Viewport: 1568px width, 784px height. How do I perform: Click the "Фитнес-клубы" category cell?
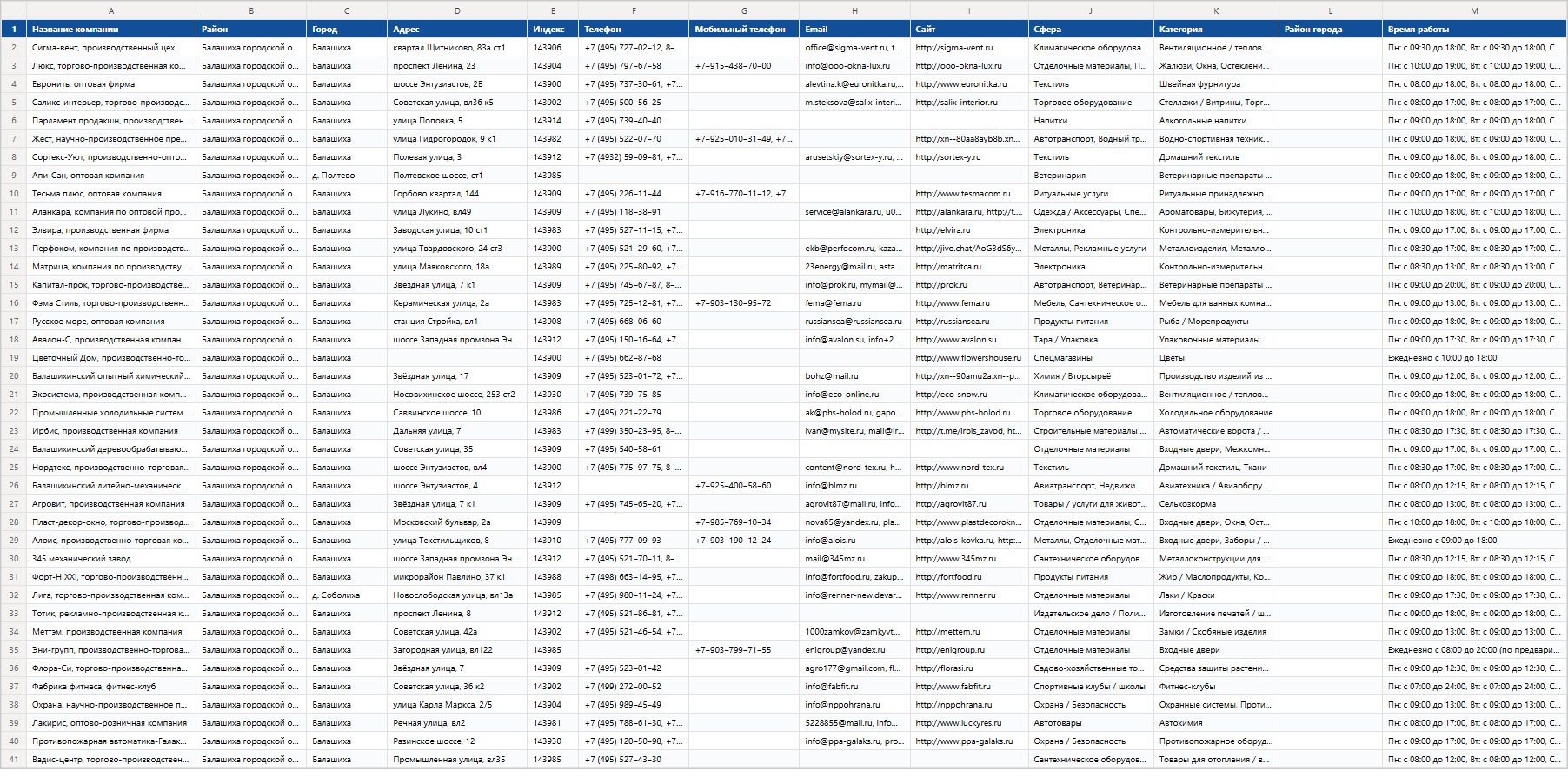(x=1216, y=687)
